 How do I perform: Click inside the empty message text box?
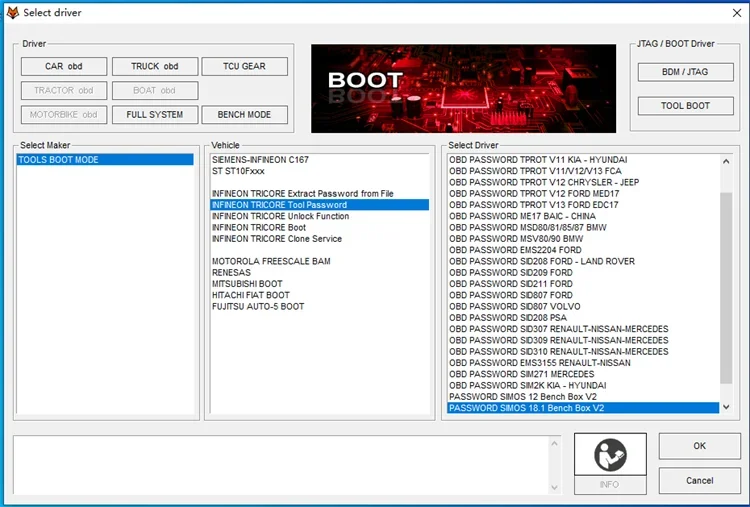[281, 464]
